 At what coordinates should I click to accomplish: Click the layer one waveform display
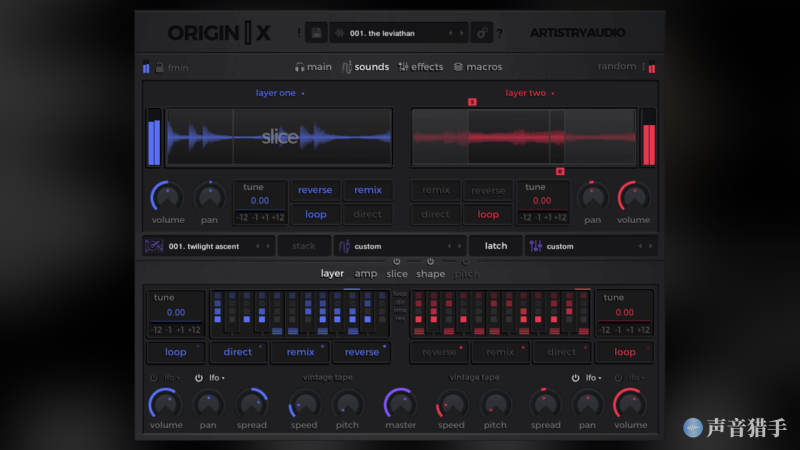point(280,137)
